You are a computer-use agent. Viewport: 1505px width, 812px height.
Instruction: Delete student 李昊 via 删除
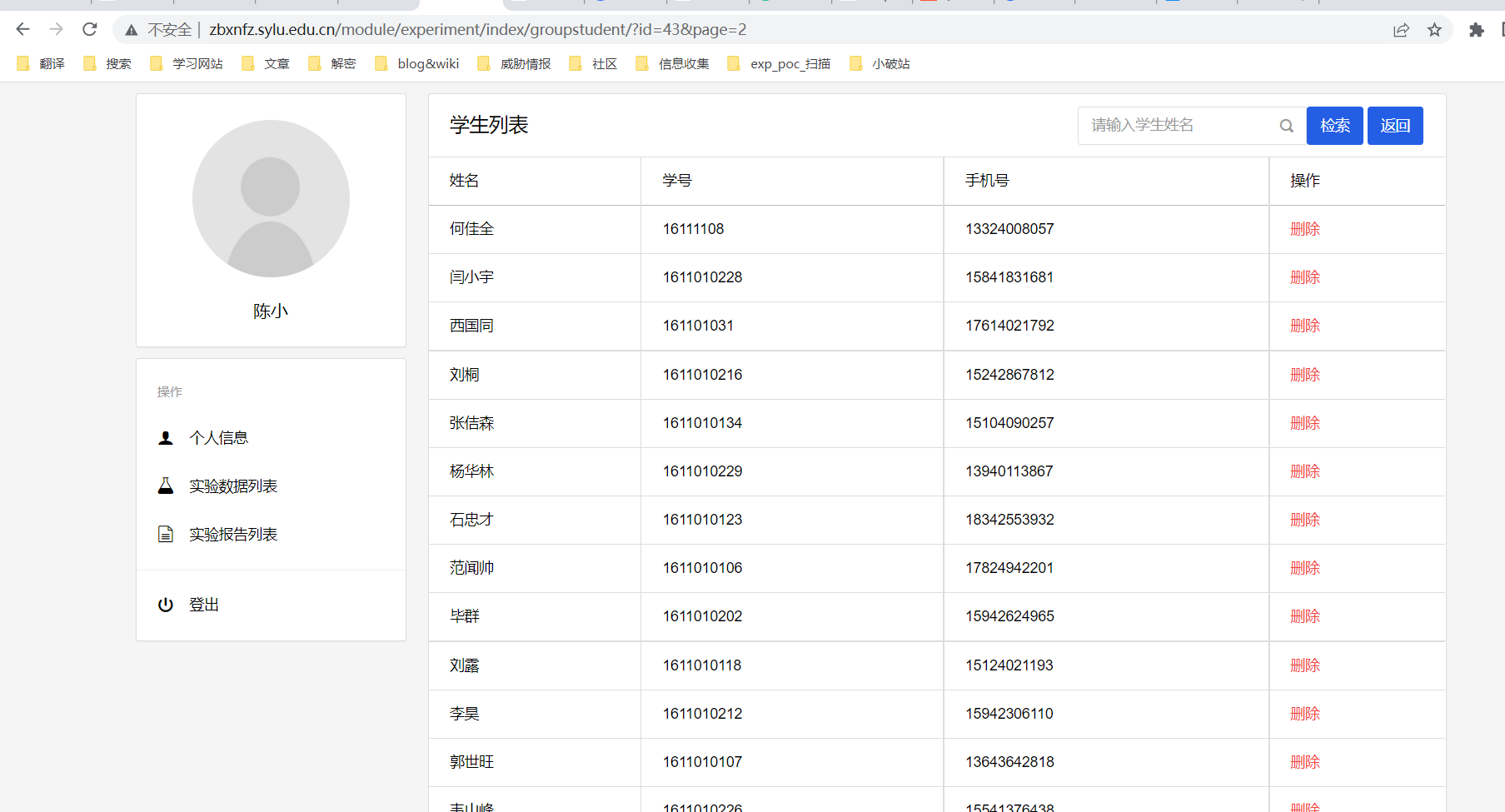pyautogui.click(x=1305, y=714)
